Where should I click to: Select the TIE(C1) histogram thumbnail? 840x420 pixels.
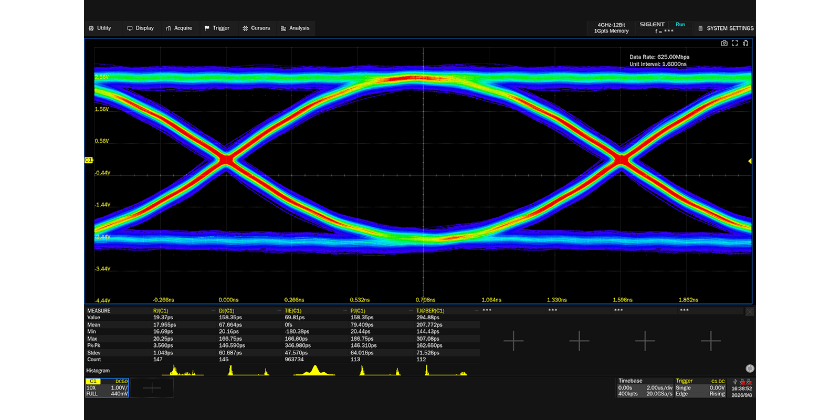coord(315,370)
